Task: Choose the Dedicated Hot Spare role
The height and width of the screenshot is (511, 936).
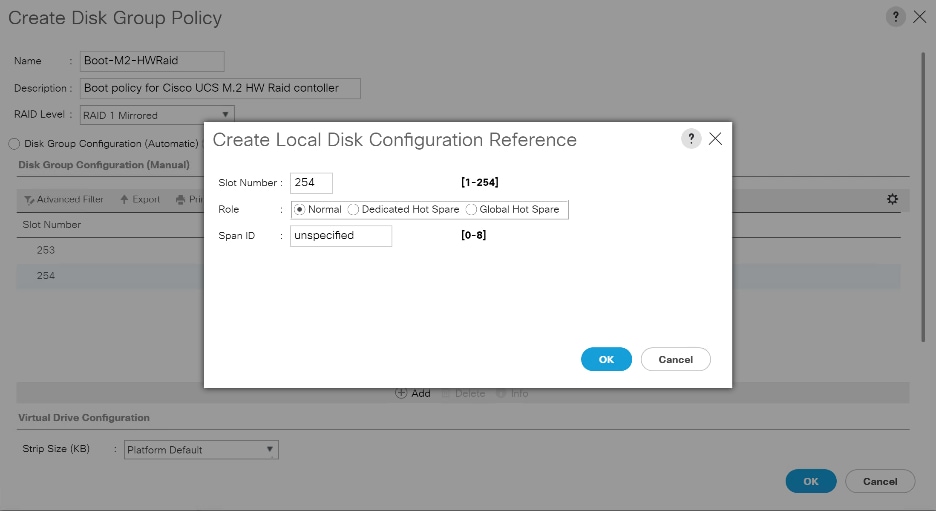Action: click(x=353, y=210)
